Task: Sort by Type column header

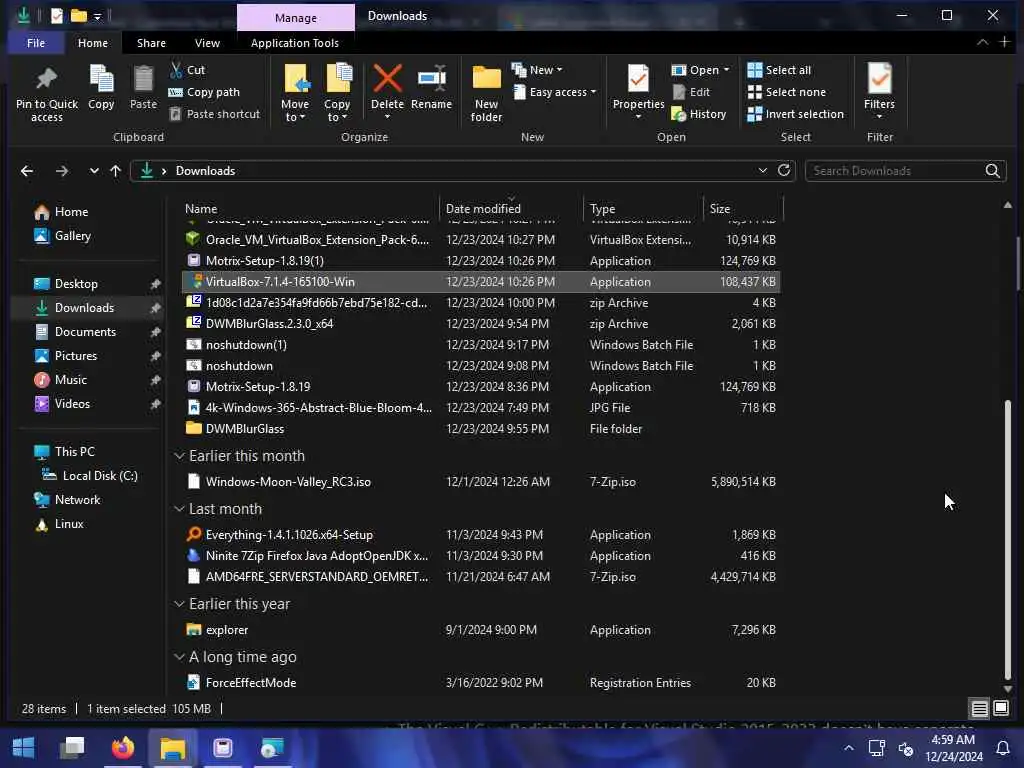Action: tap(643, 208)
